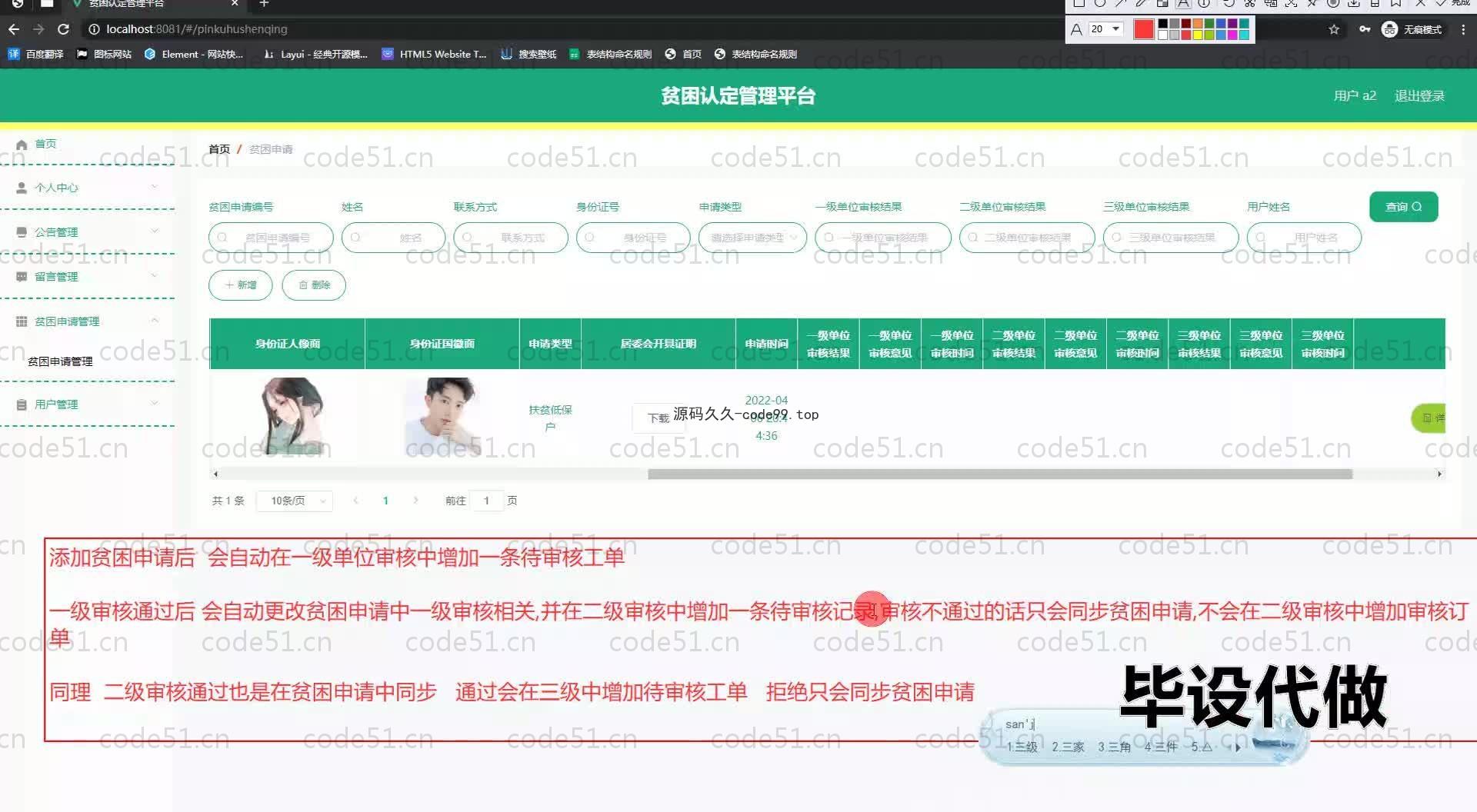
Task: Open the globe-icon 表结构命名规则 bookmark
Action: pyautogui.click(x=756, y=54)
